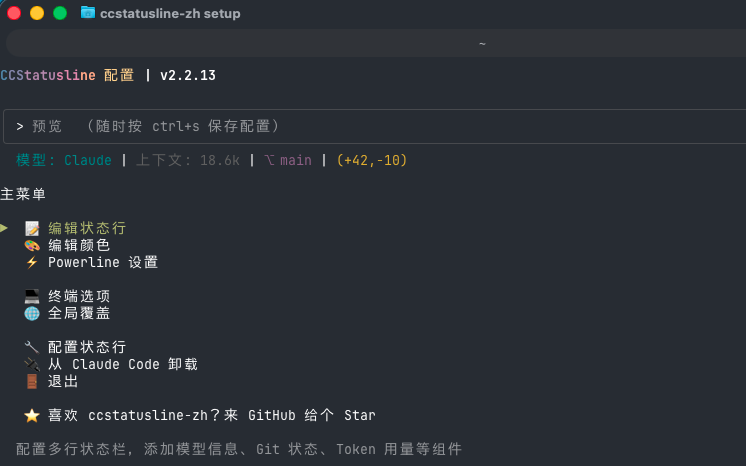
Task: Click the gold star GitHub icon
Action: (x=32, y=416)
